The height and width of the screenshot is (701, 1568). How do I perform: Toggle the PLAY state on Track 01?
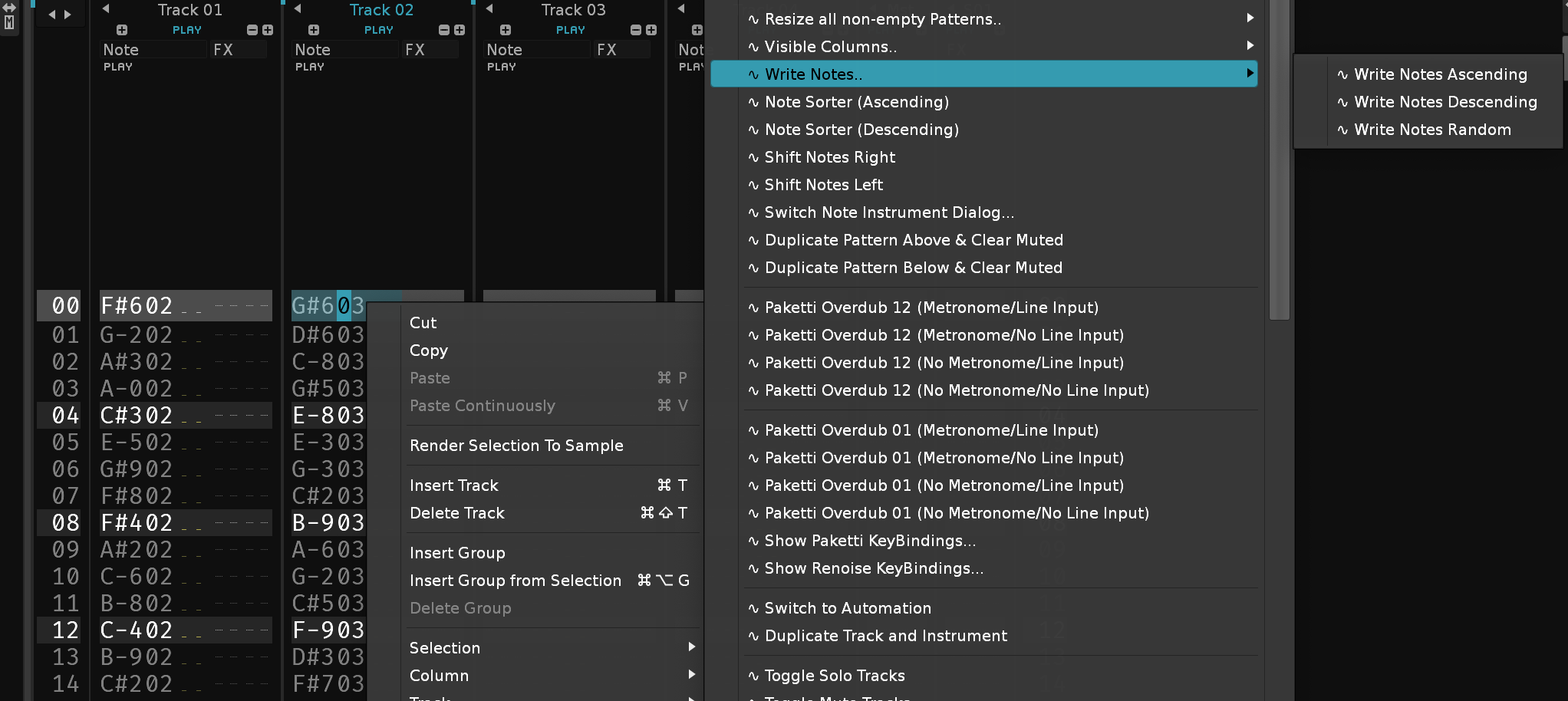(186, 30)
